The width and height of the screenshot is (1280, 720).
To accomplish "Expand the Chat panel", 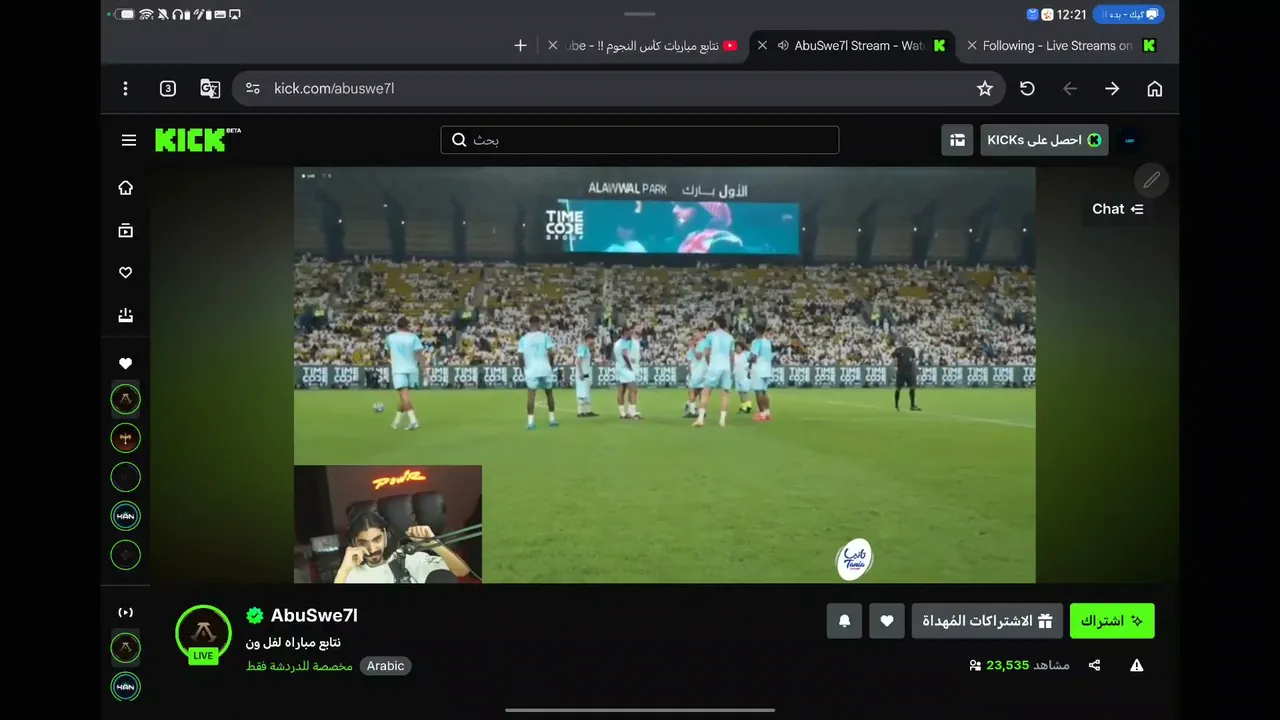I will coord(1116,209).
